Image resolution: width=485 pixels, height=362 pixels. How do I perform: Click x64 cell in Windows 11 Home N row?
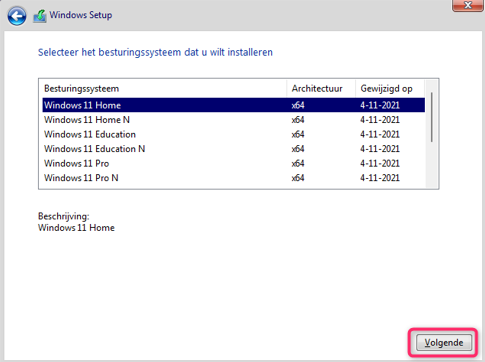click(298, 120)
